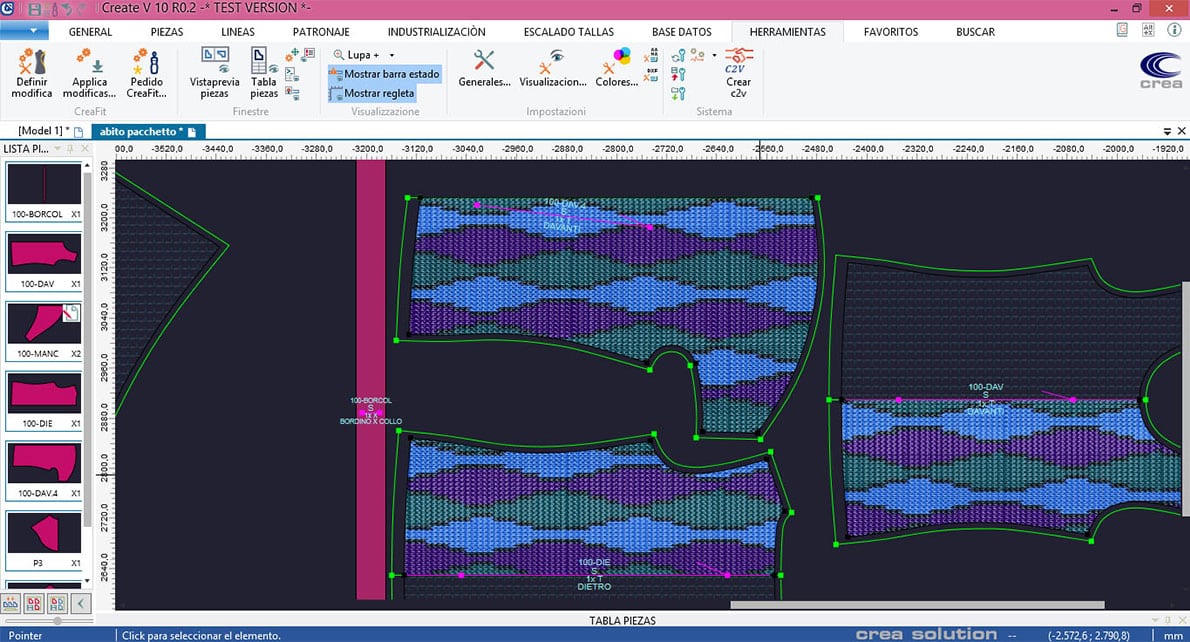Click the Lupa + magnifier tool
The width and height of the screenshot is (1190, 642).
point(356,55)
